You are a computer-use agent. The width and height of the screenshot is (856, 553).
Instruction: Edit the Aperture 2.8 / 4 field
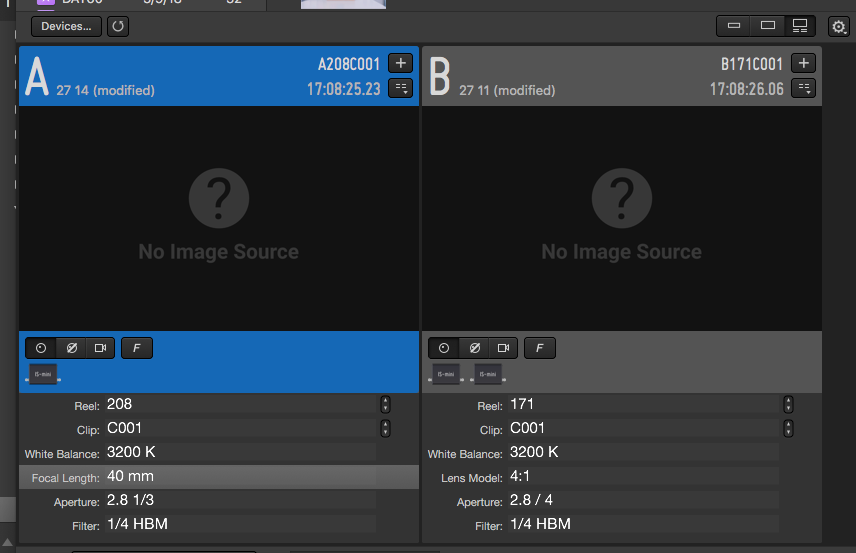tap(643, 501)
